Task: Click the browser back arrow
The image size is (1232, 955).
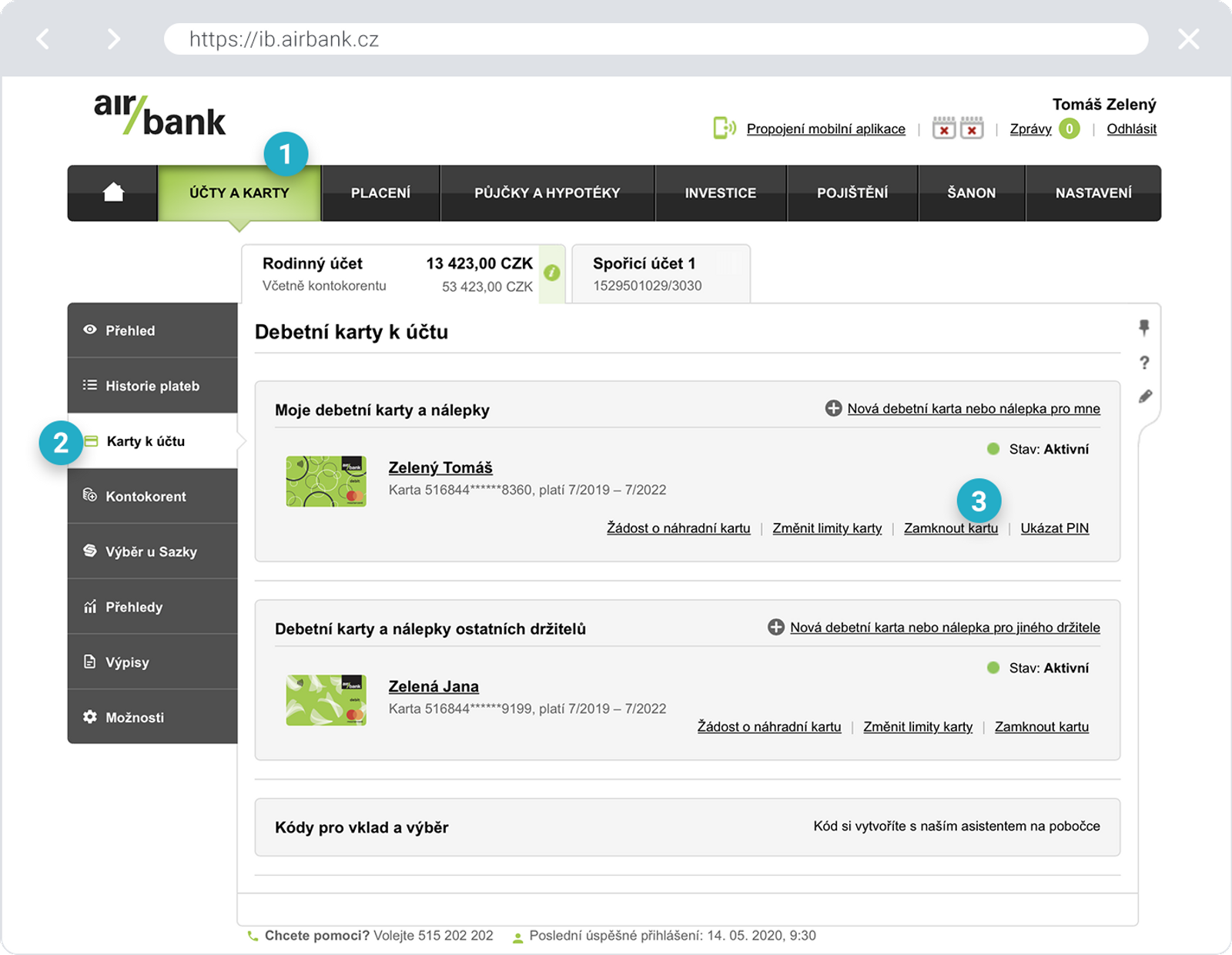Action: pos(43,39)
